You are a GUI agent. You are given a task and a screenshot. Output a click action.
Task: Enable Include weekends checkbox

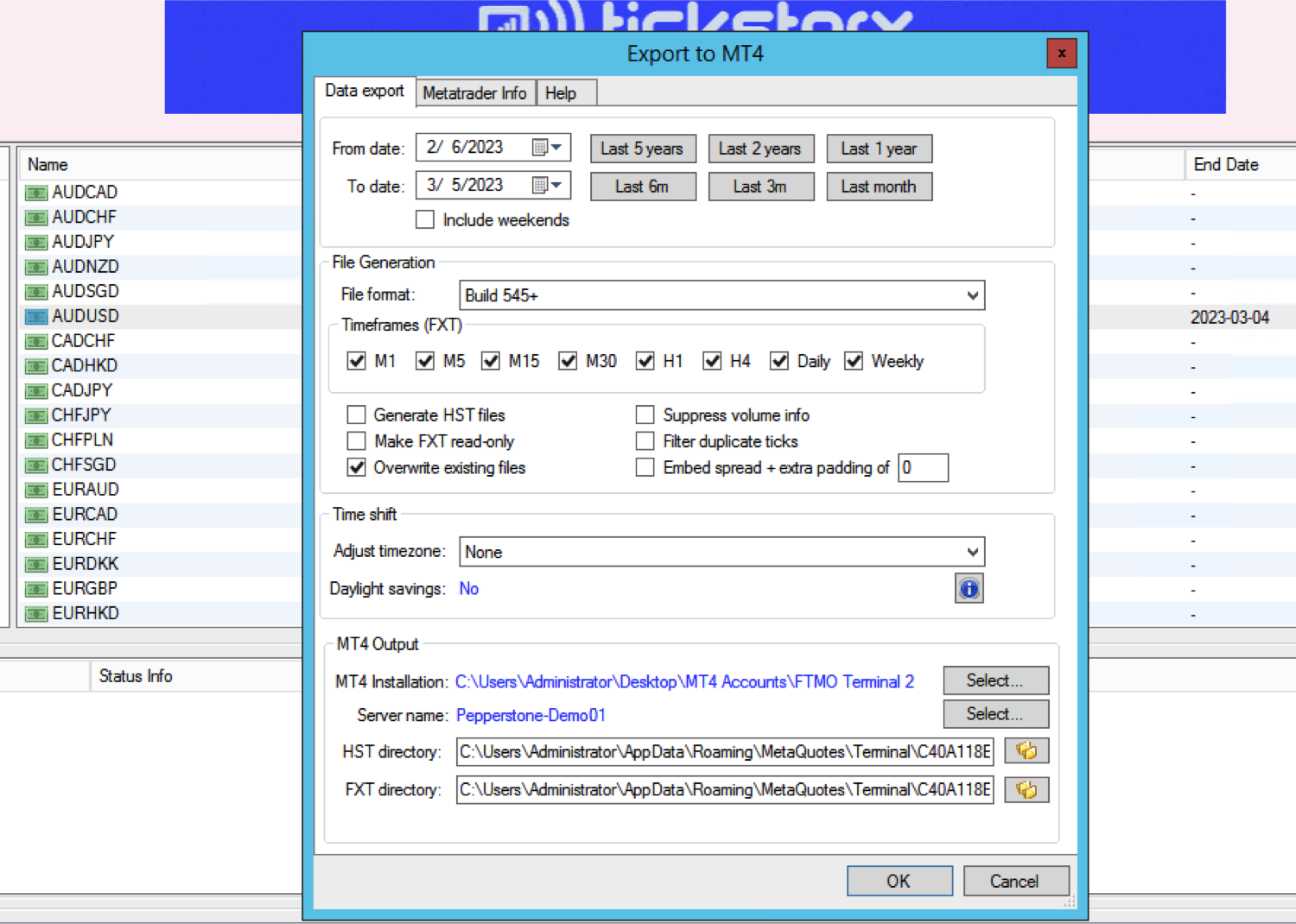(x=425, y=219)
